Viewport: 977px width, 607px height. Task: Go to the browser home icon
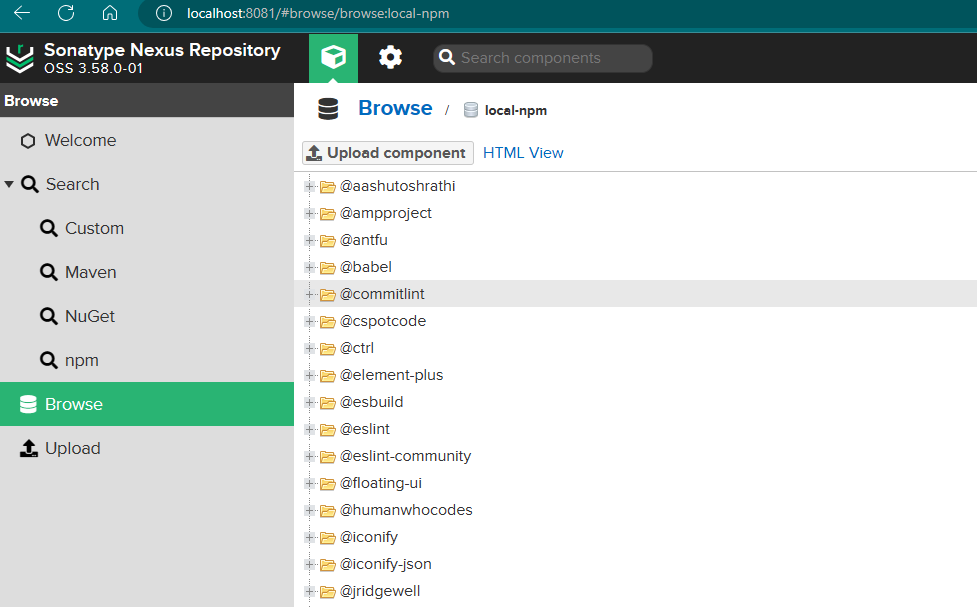[110, 13]
